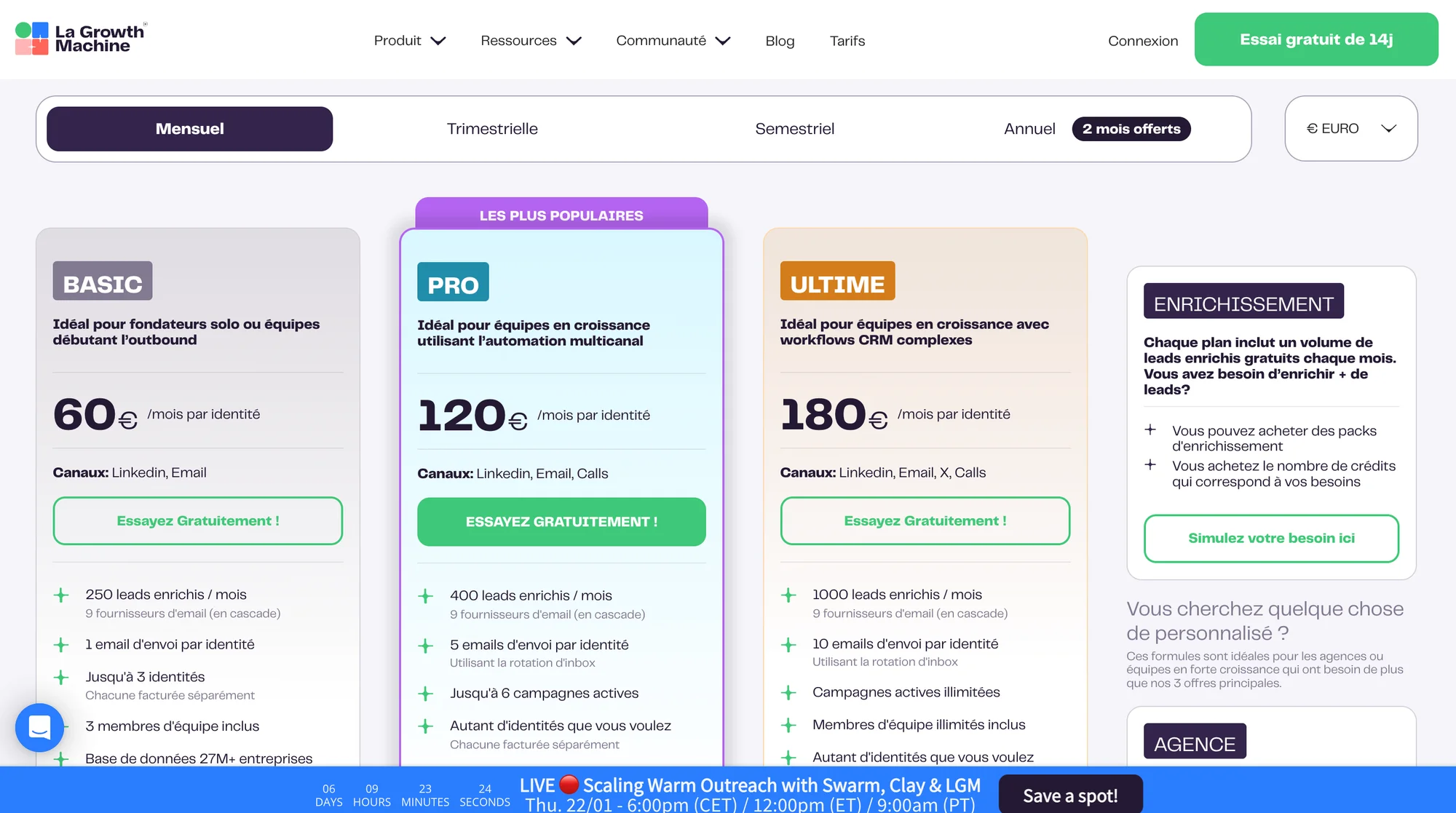Go to the Tarifs page
Image resolution: width=1456 pixels, height=813 pixels.
[847, 41]
